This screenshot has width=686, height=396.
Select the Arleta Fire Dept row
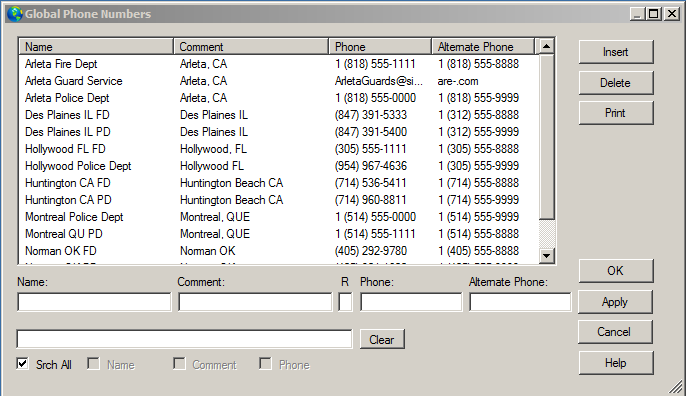[x=279, y=64]
